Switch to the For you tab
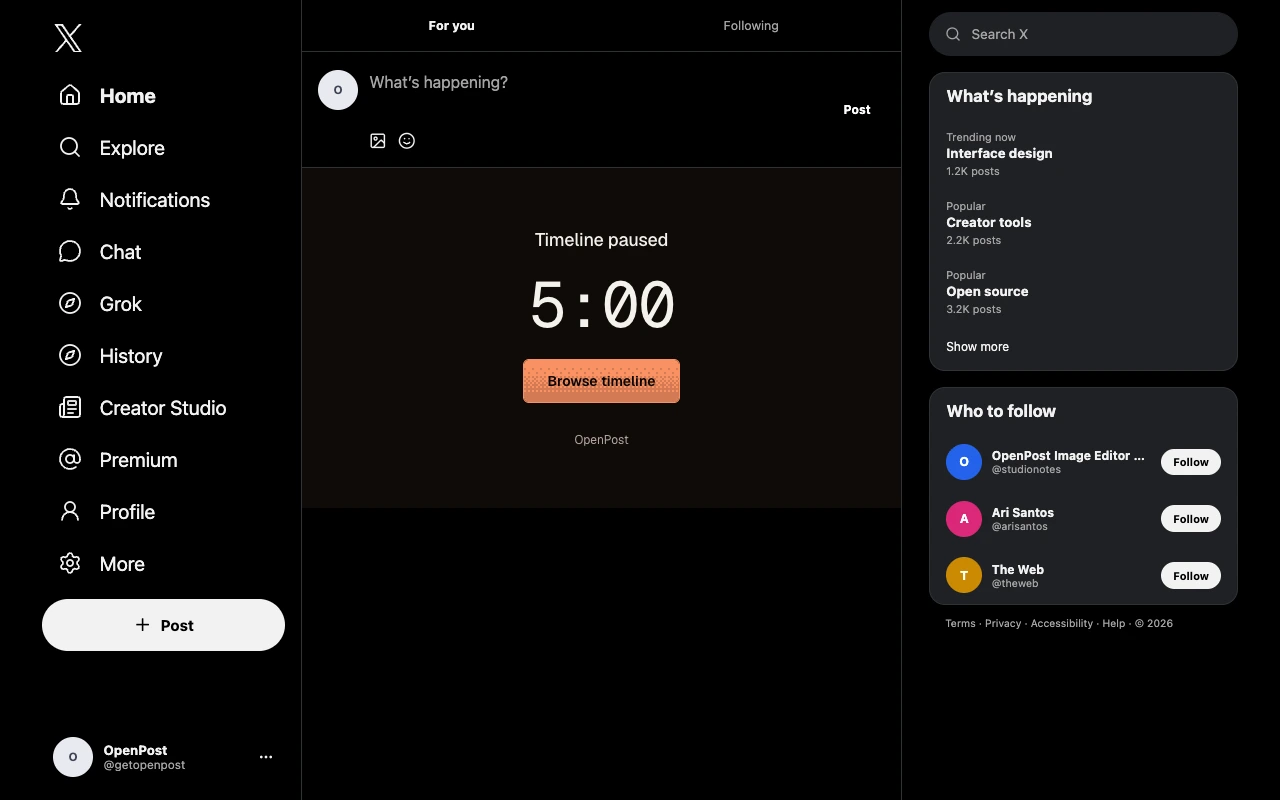The width and height of the screenshot is (1280, 800). pos(451,26)
